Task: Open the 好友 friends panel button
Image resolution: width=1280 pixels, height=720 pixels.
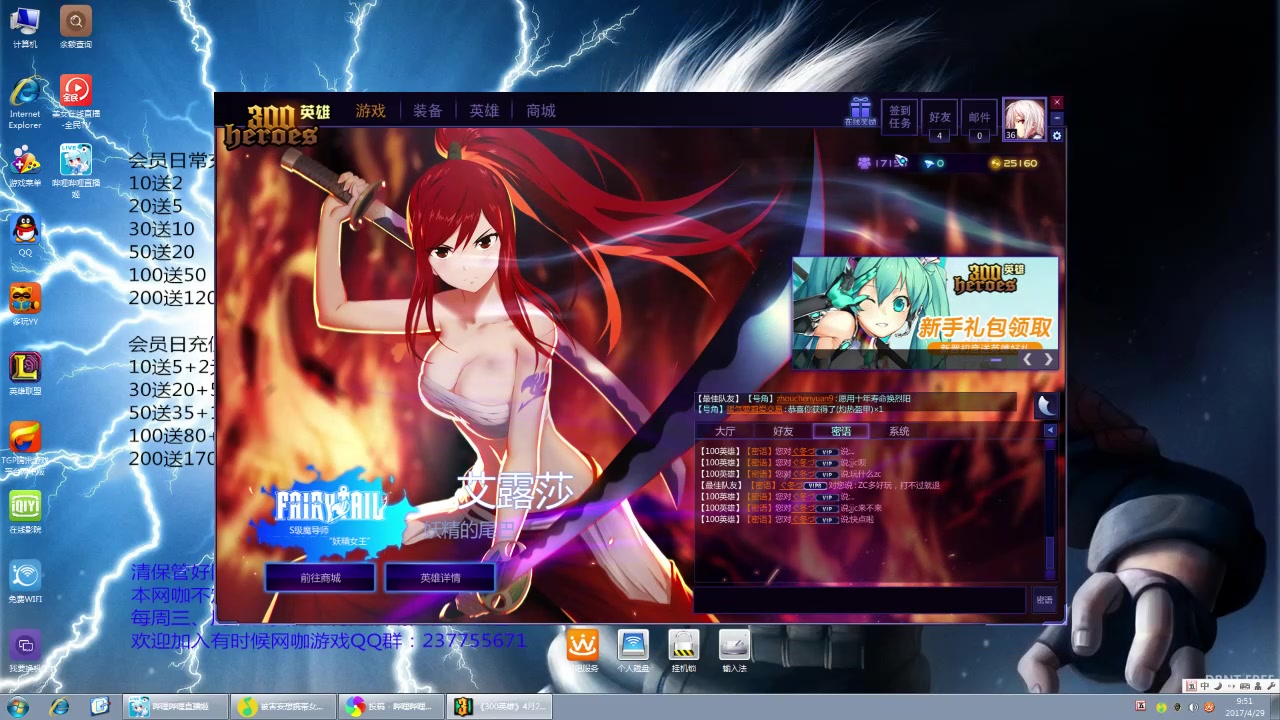Action: [940, 117]
